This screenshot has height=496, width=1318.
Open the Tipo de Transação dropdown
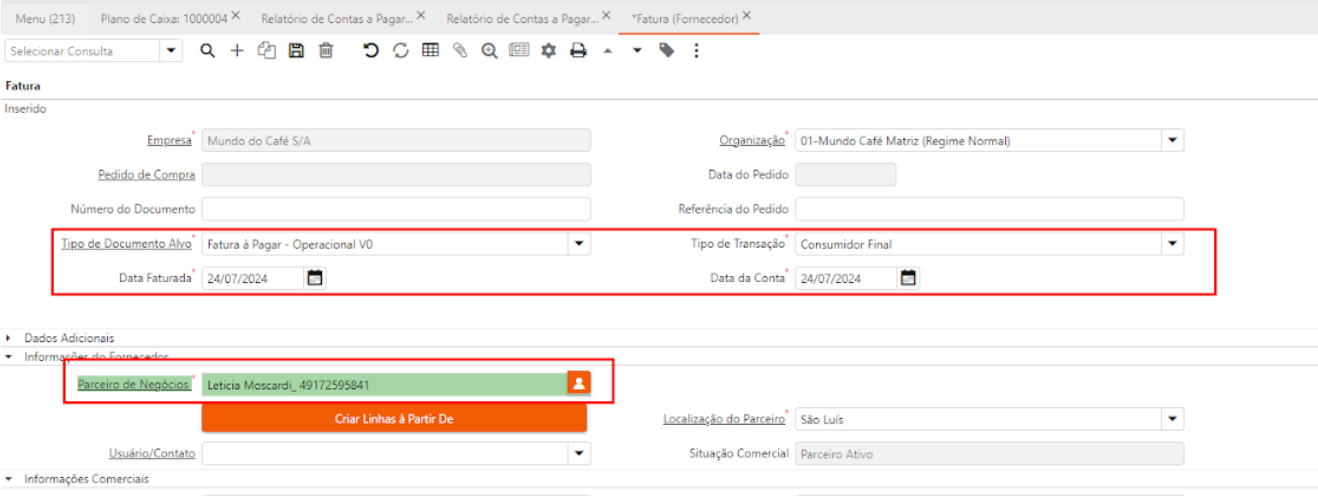tap(1172, 244)
